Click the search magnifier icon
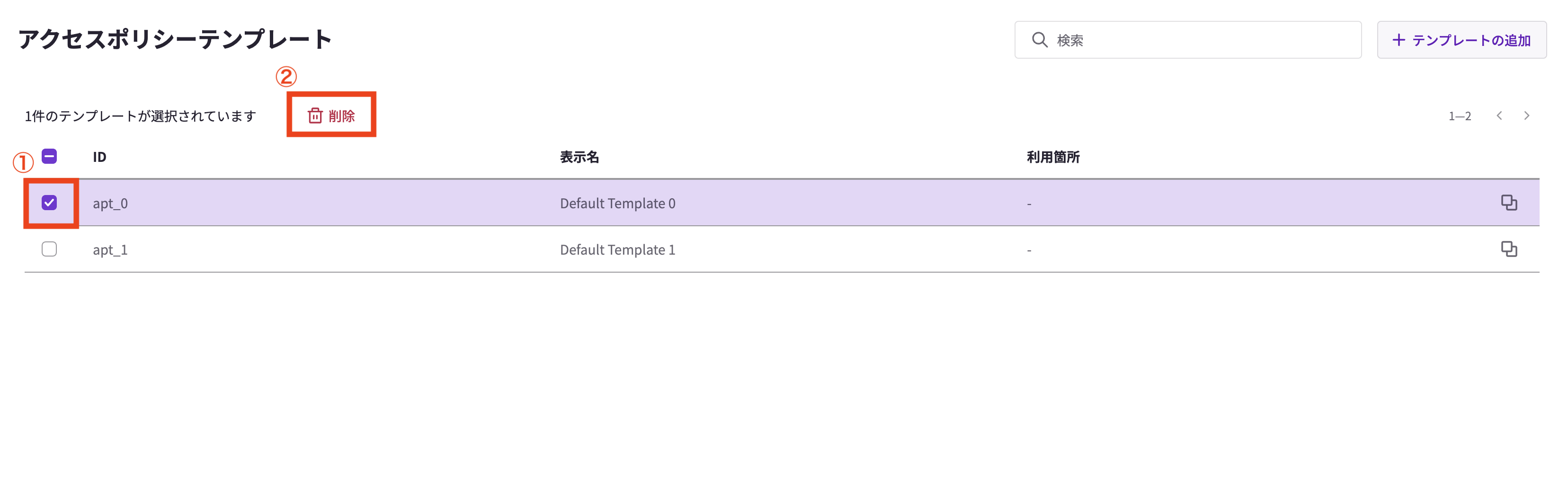The image size is (1568, 497). point(1040,40)
